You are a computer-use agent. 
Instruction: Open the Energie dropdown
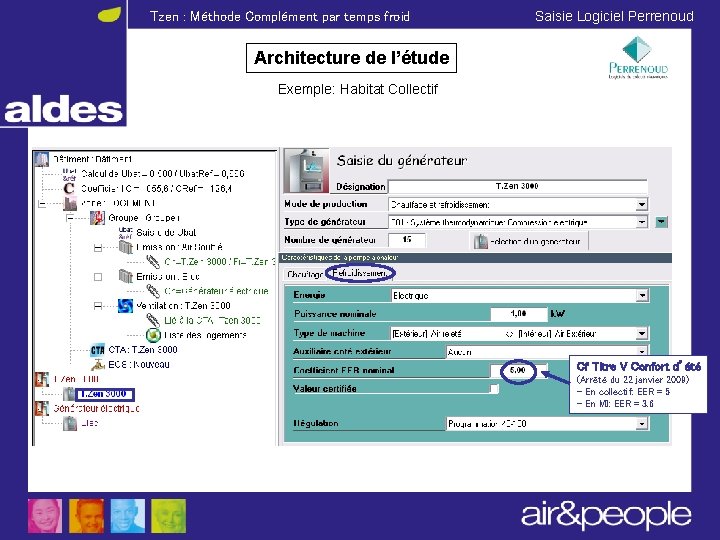[x=642, y=296]
